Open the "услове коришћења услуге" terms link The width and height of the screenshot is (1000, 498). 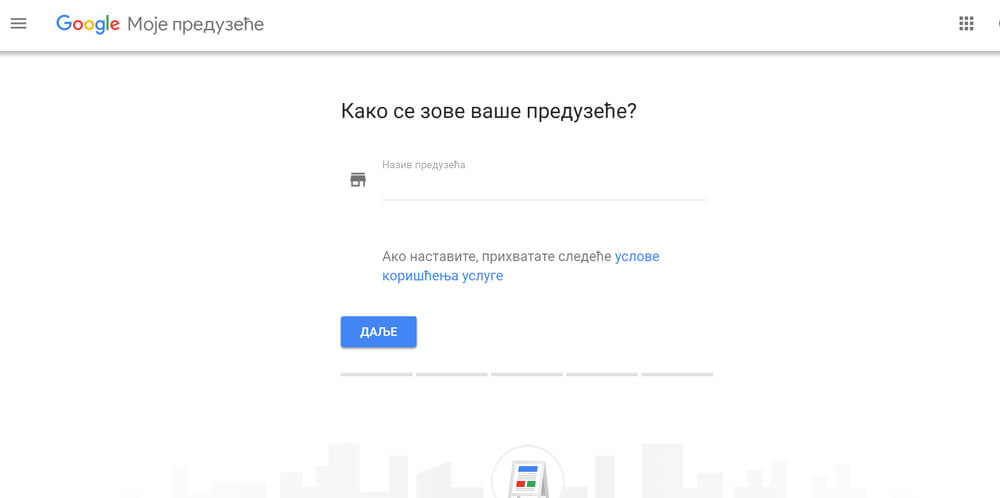click(x=442, y=276)
